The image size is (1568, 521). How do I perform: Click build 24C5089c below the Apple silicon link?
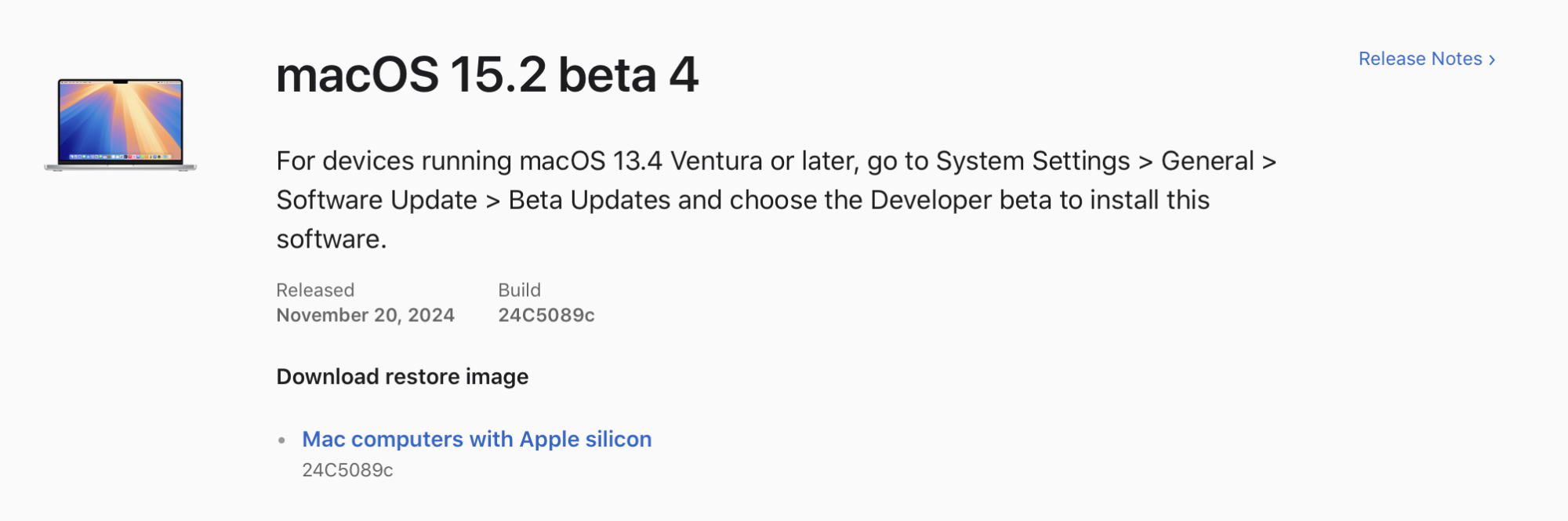(347, 470)
